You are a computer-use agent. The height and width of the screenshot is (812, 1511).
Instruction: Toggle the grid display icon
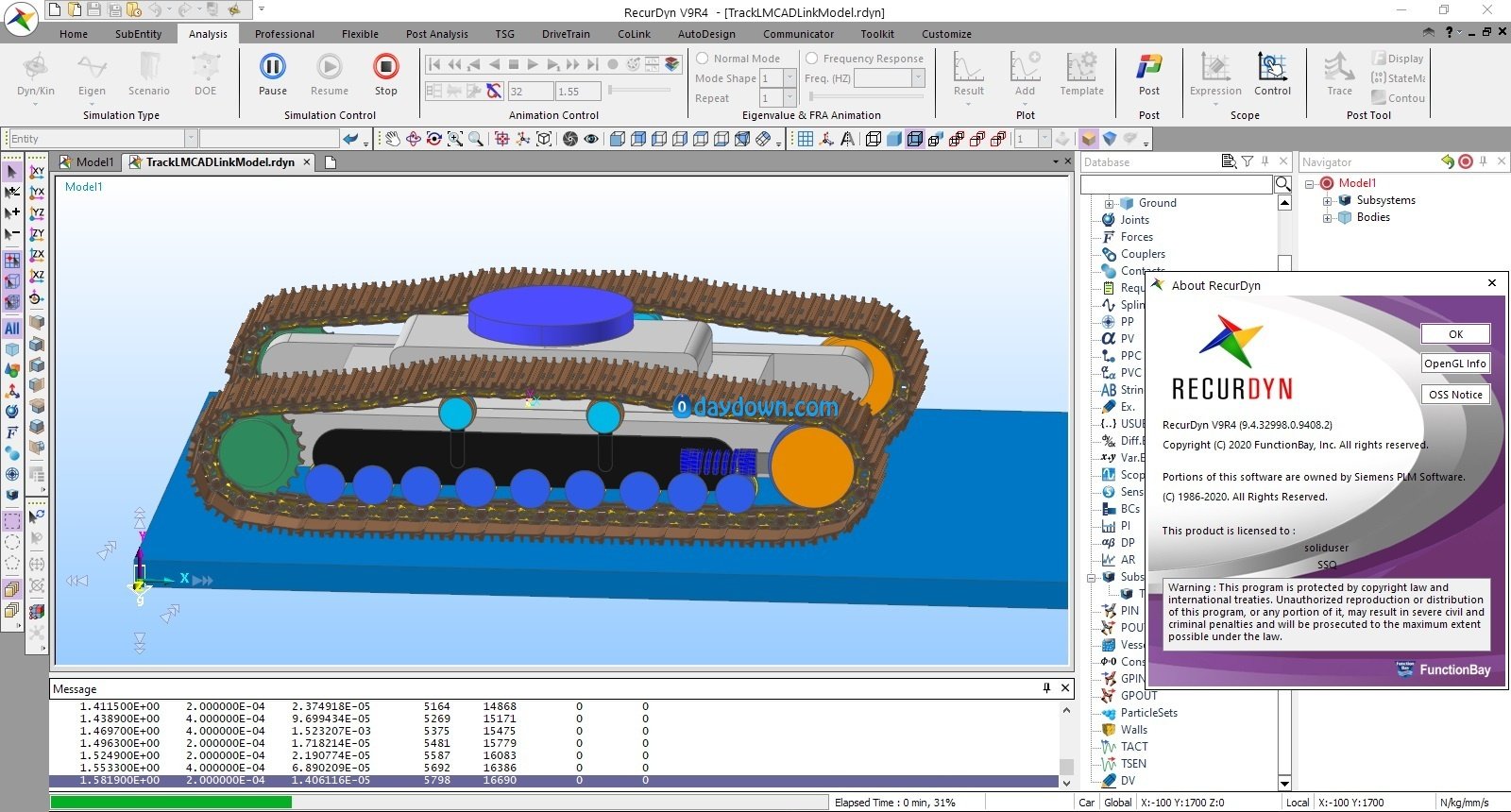point(806,139)
